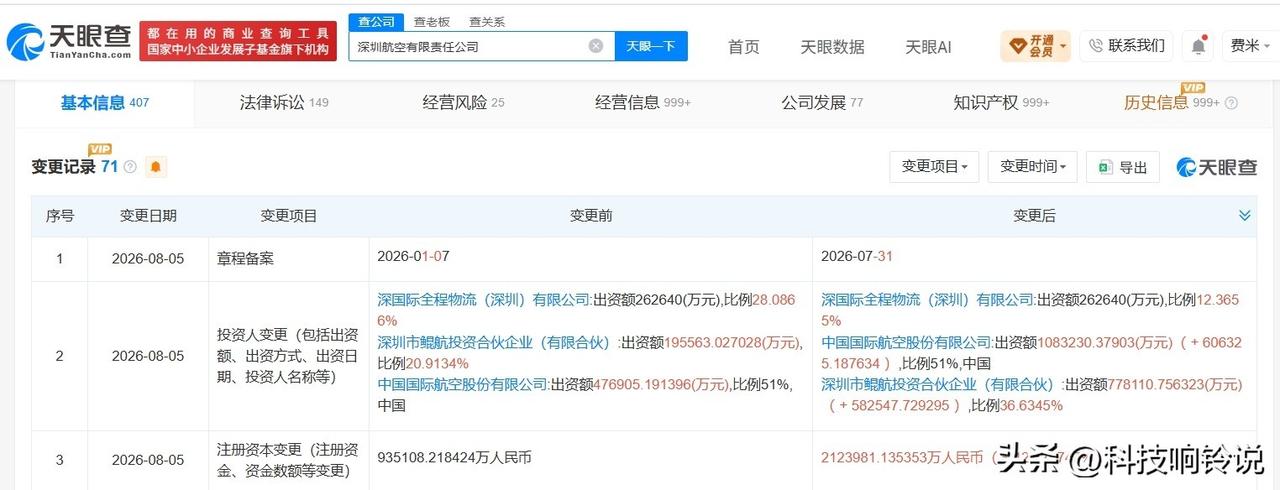The width and height of the screenshot is (1280, 490).
Task: Click the Excel icon on the 导出 button
Action: point(1106,167)
